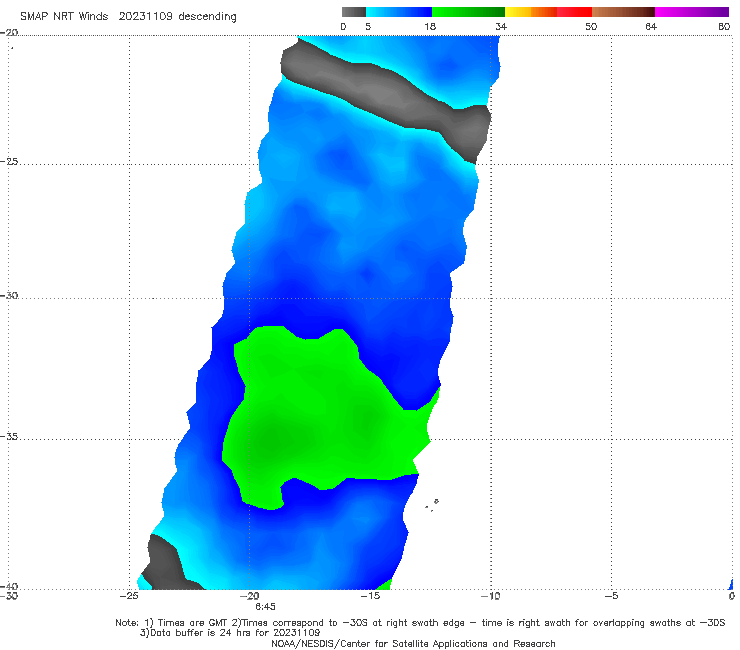This screenshot has width=740, height=650.
Task: Pick the cyan-to-blue segment of the colorbar
Action: click(x=399, y=12)
